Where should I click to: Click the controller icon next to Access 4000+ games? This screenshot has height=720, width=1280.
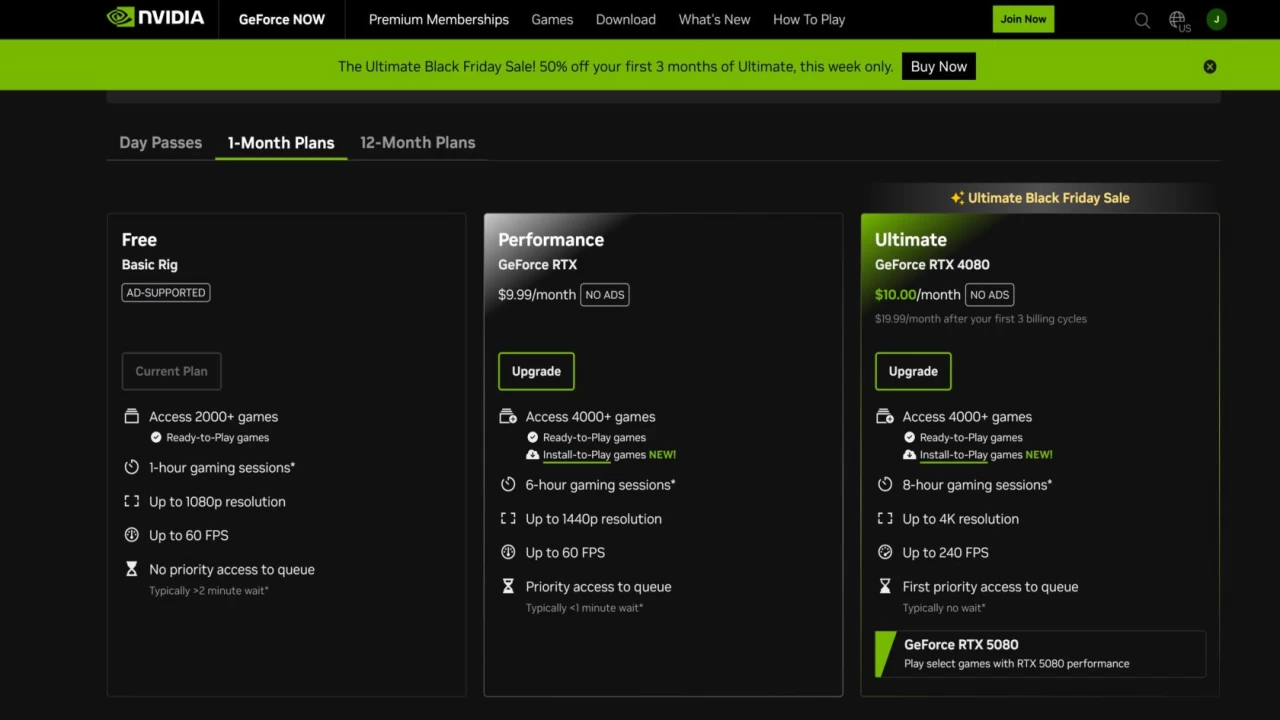coord(508,416)
